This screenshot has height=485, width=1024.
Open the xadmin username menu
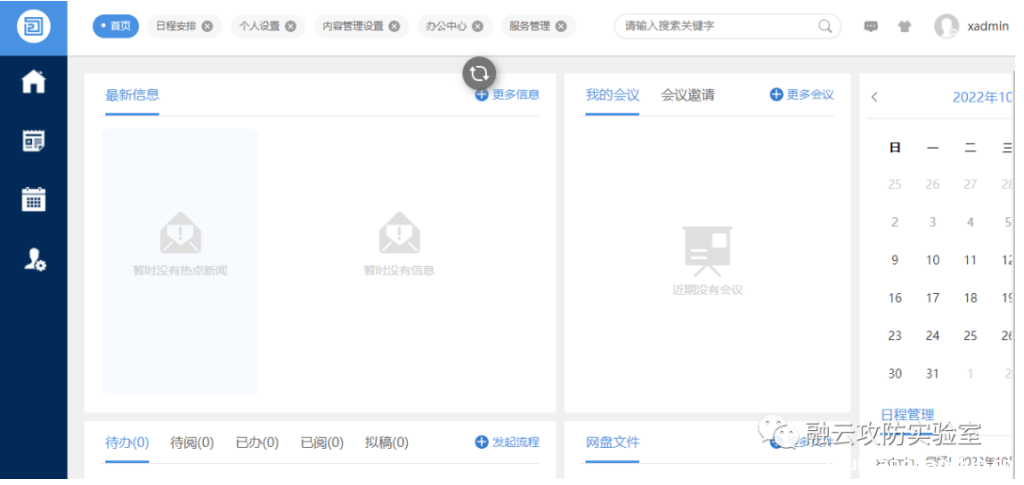988,27
